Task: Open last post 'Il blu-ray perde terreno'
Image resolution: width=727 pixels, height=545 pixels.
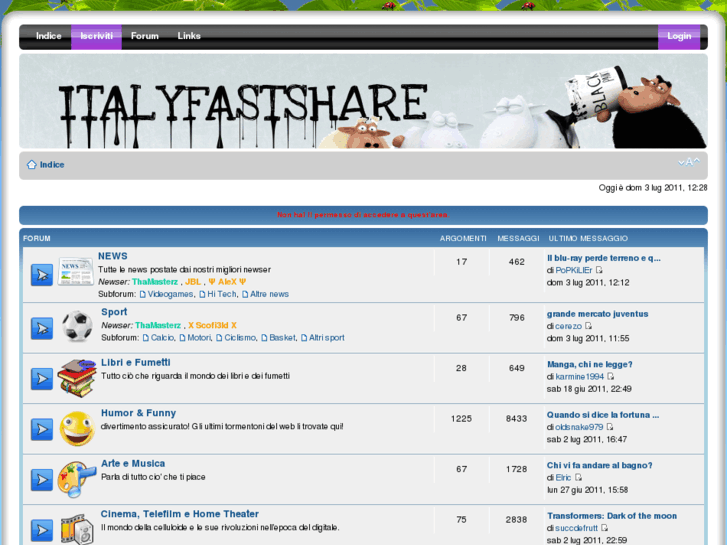Action: (x=604, y=258)
